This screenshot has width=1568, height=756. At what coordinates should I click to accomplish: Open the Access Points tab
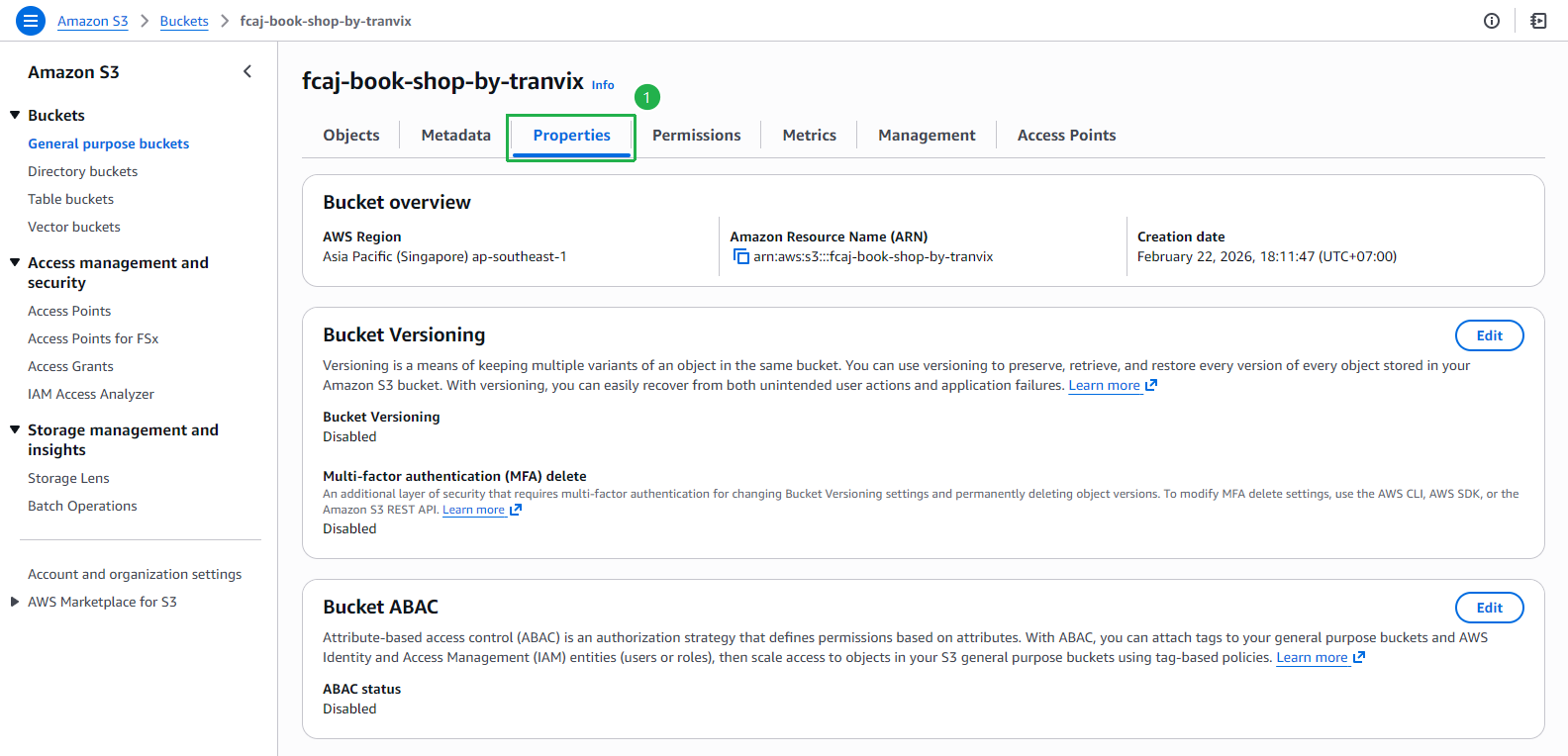point(1067,136)
